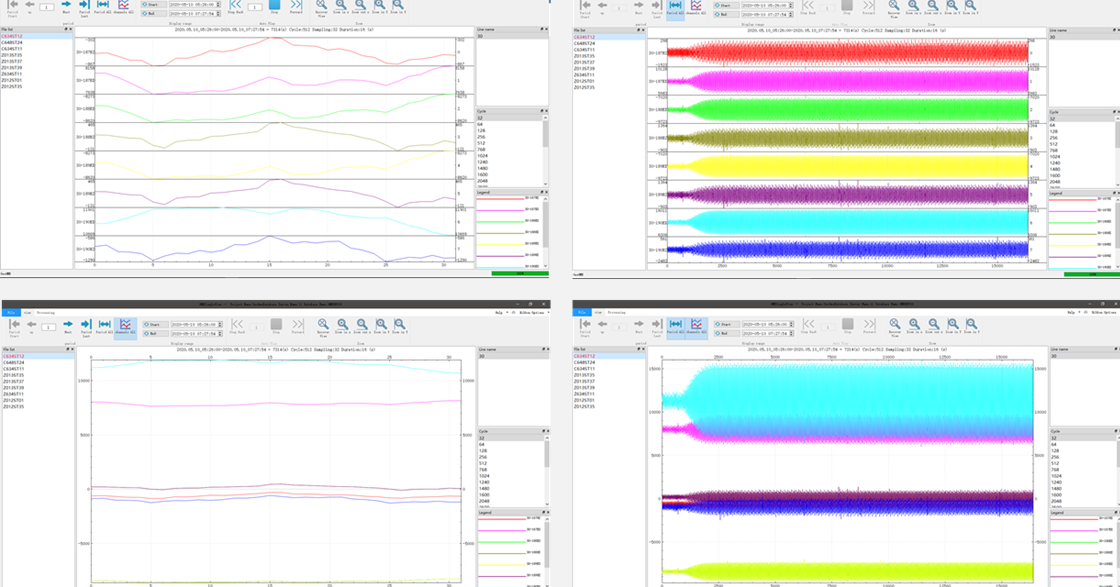The height and width of the screenshot is (587, 1120).
Task: Toggle Period All in bottom-left window
Action: click(104, 327)
